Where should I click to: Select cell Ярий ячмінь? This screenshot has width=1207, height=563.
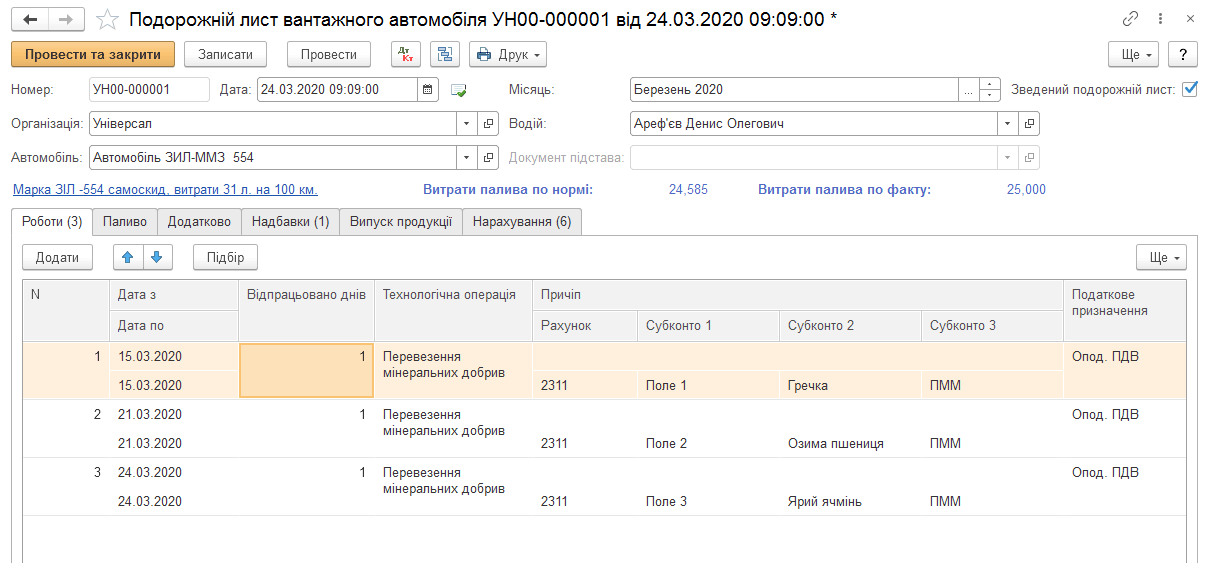(x=850, y=501)
